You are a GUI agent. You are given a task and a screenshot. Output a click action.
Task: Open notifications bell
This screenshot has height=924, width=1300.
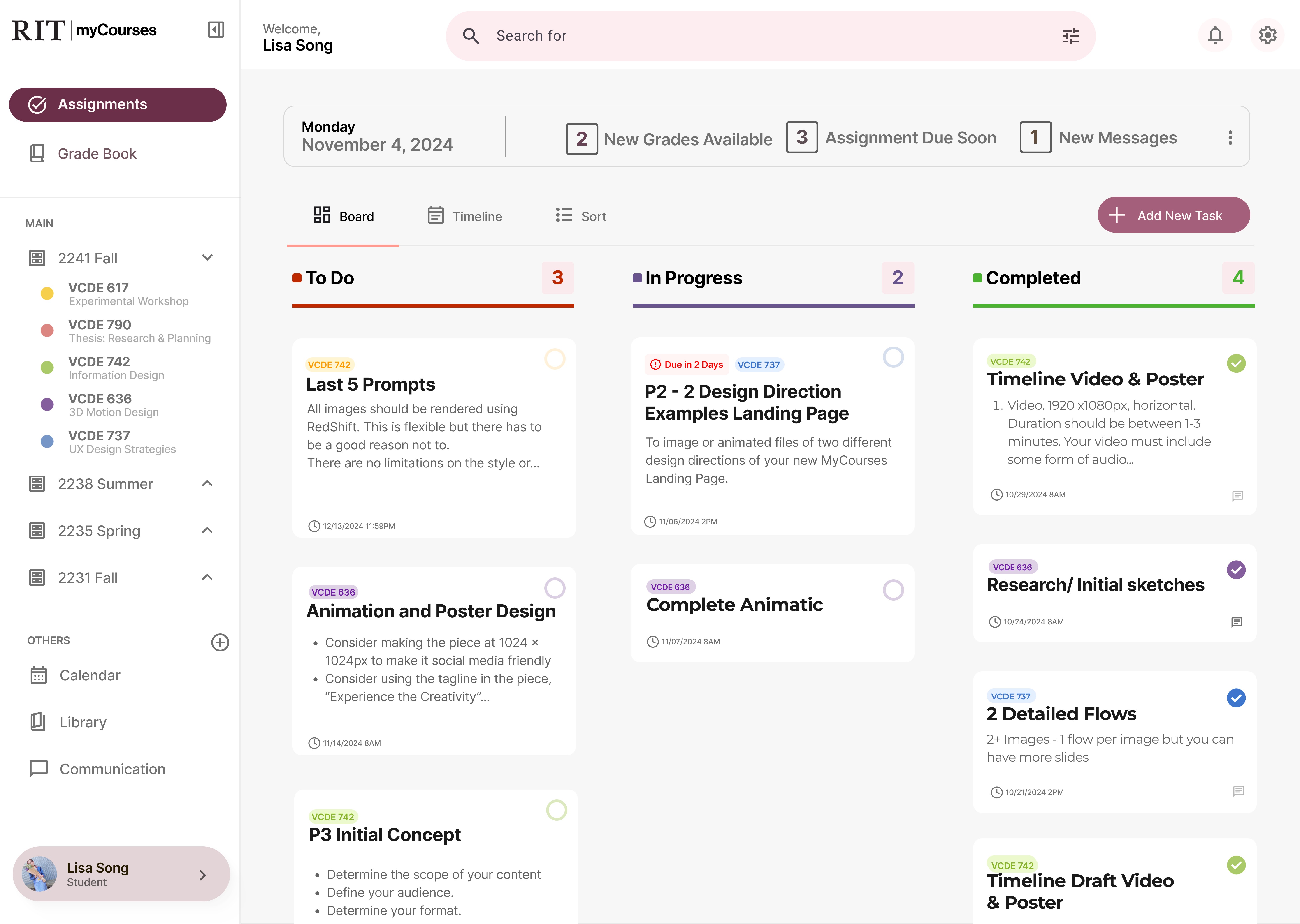[x=1215, y=35]
